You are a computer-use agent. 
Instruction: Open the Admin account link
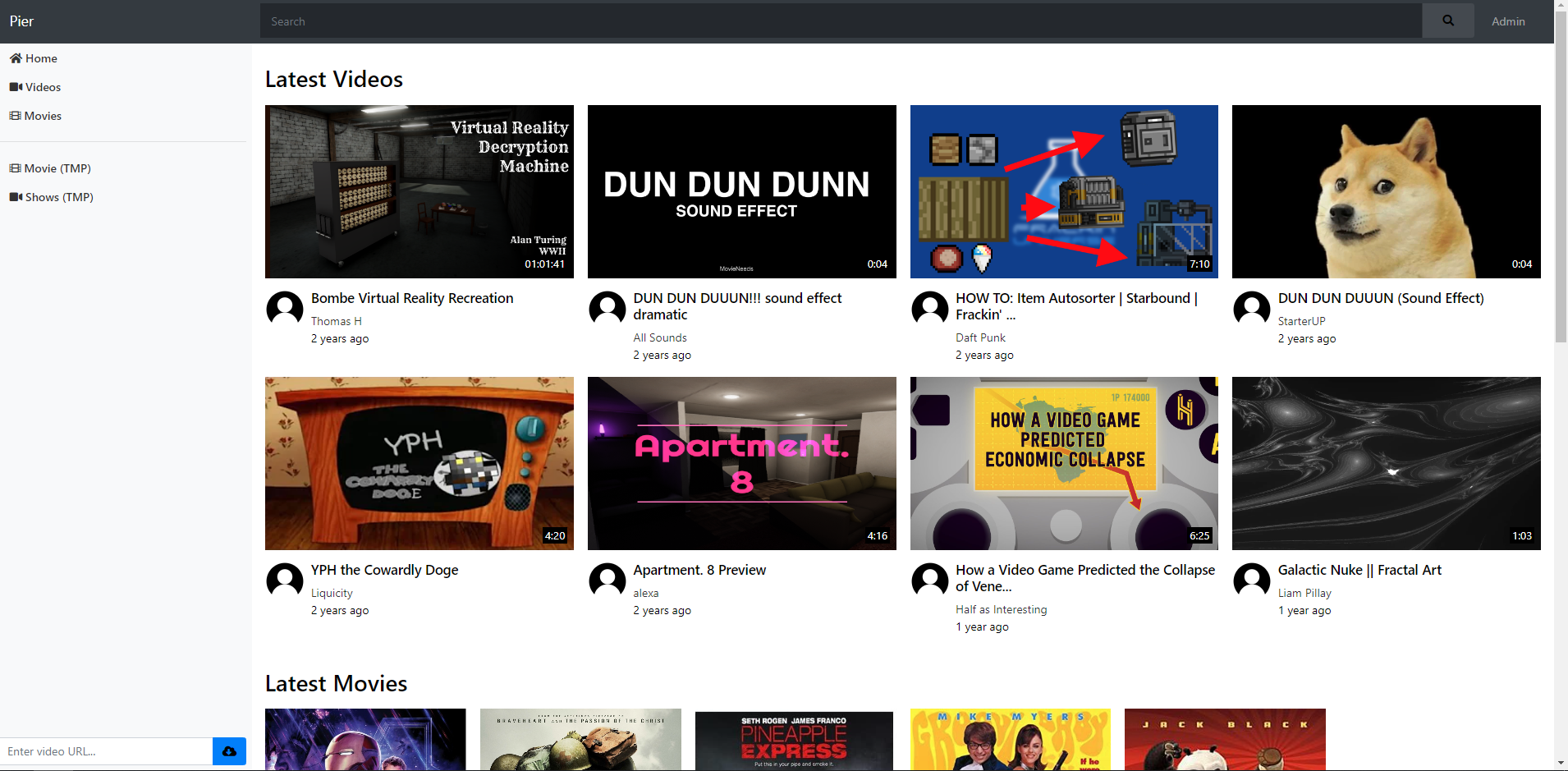[x=1508, y=21]
